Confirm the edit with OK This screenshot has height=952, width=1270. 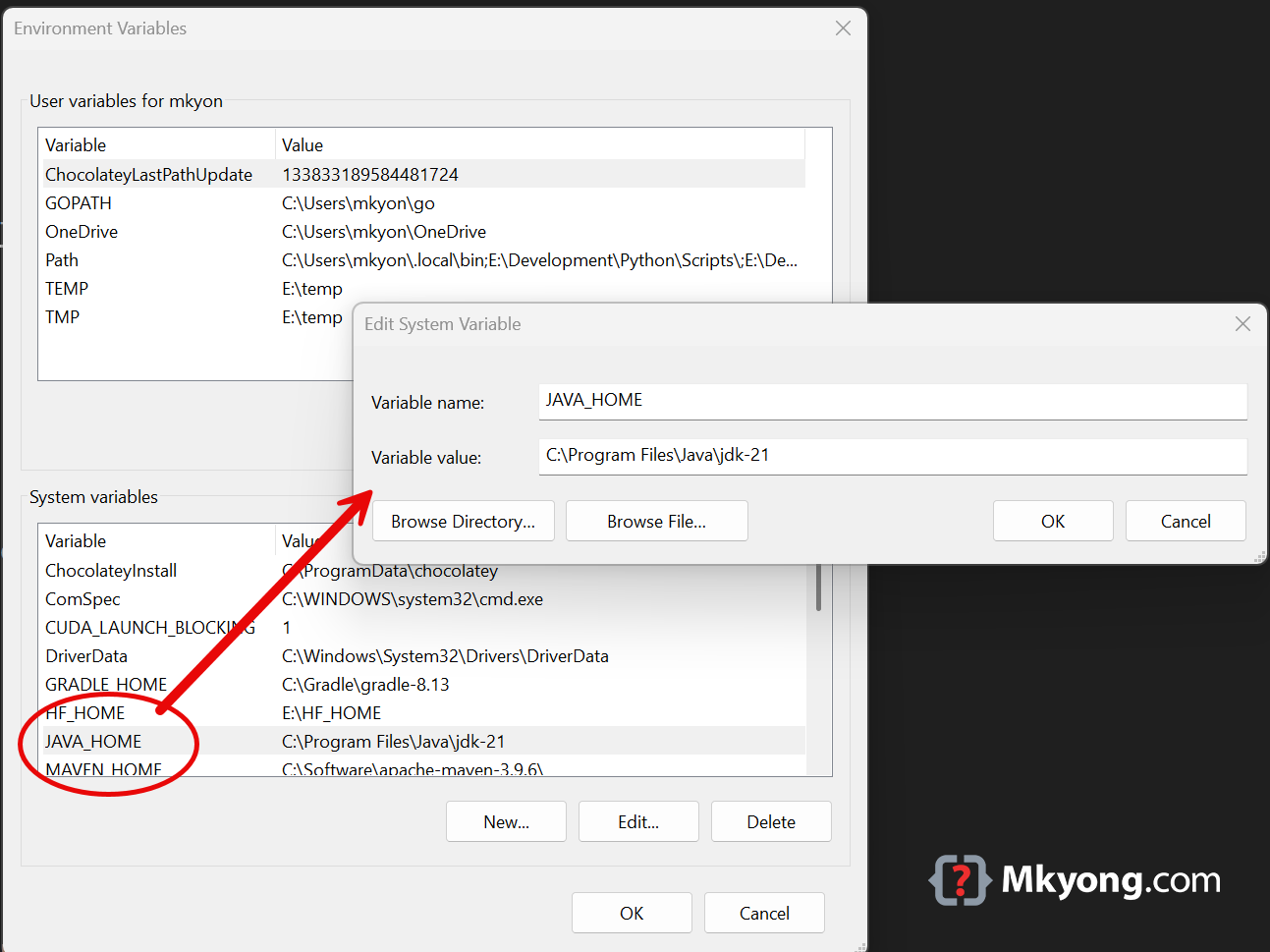coord(1053,521)
